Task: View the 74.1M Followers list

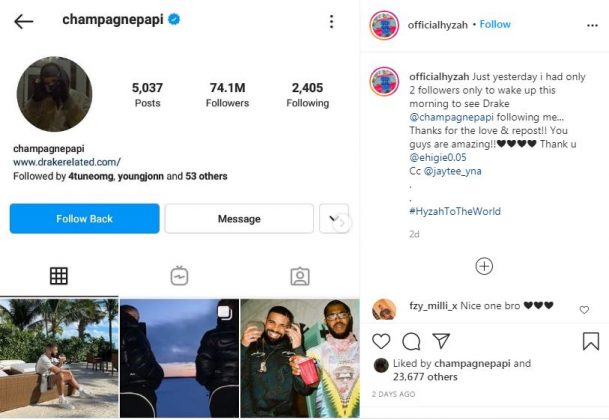Action: point(227,95)
